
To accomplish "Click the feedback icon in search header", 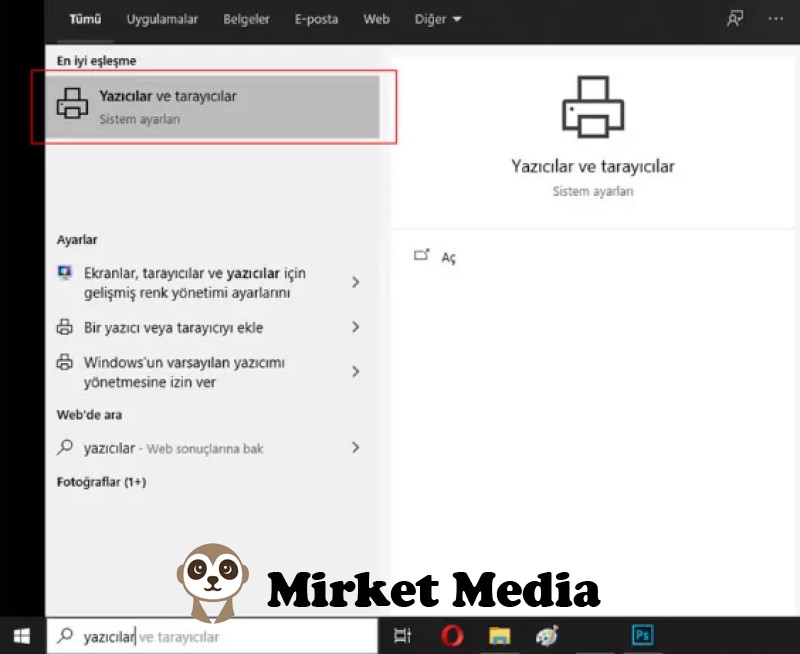I will point(735,19).
